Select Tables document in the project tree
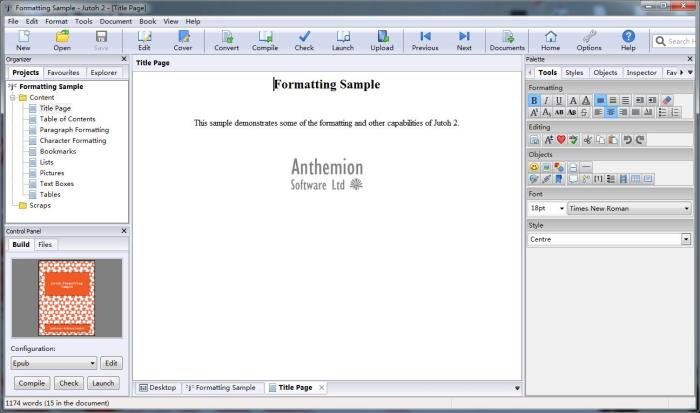 point(50,195)
